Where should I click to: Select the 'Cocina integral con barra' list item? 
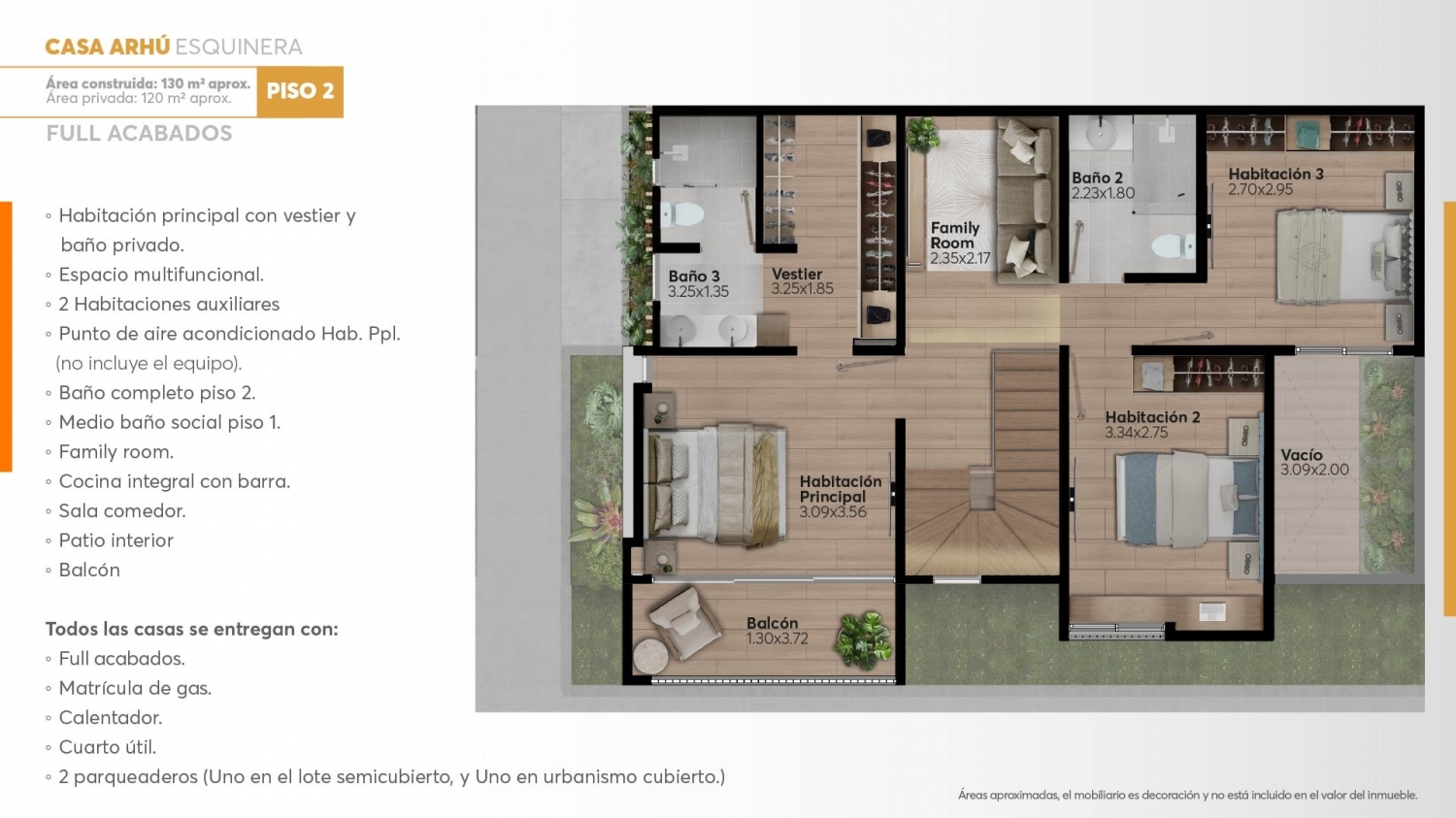pos(174,481)
